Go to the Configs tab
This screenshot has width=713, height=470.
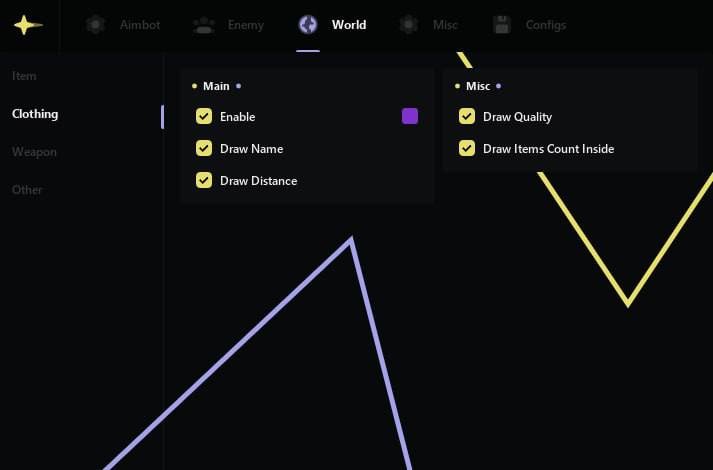tap(546, 25)
